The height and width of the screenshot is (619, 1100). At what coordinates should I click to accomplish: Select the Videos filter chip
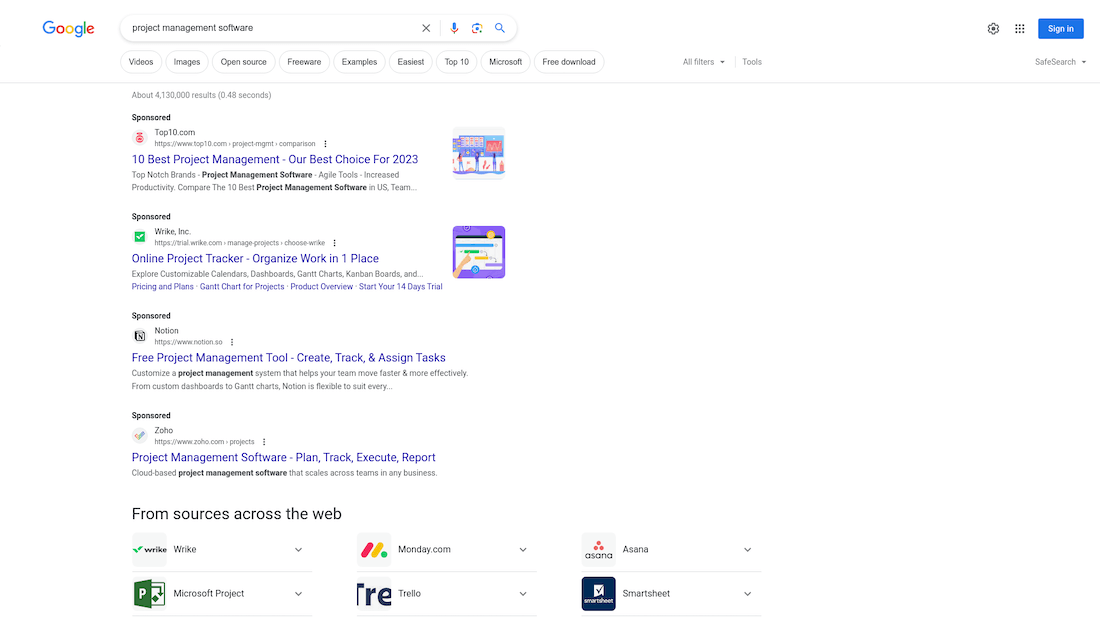(141, 62)
